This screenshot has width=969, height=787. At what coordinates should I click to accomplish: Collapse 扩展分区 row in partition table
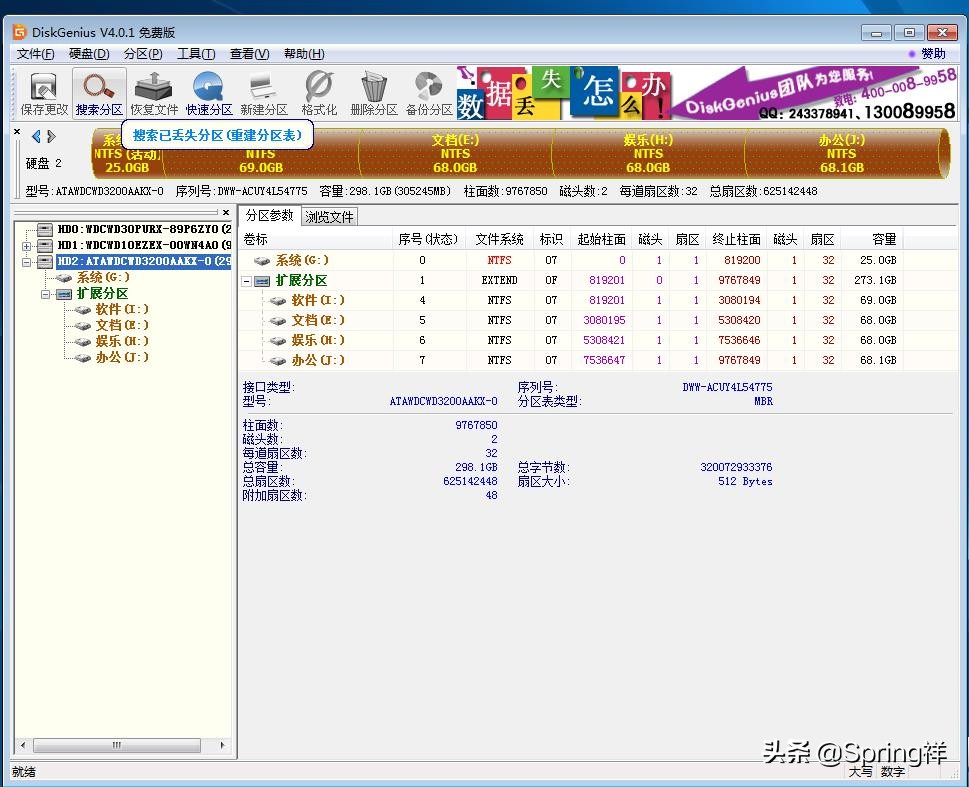pyautogui.click(x=247, y=281)
